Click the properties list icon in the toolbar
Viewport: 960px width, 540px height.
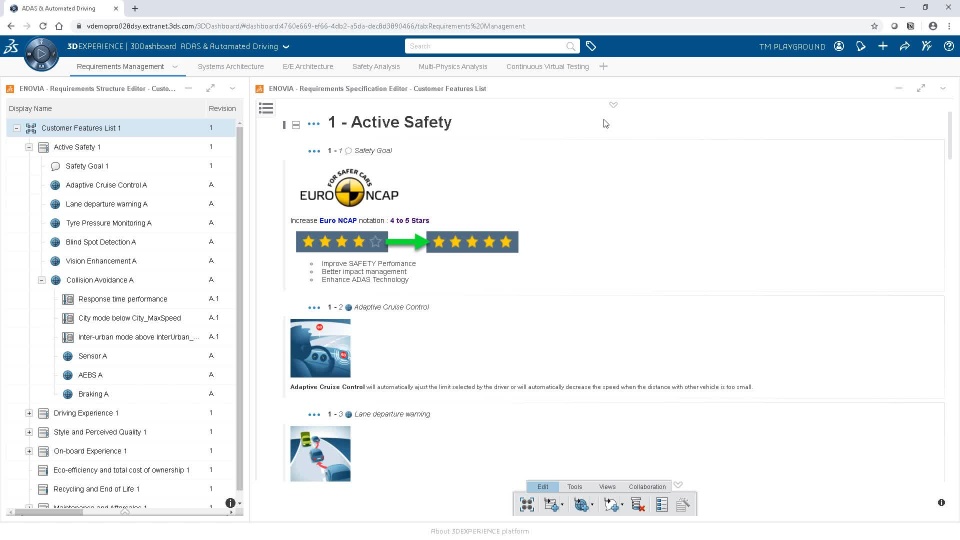point(661,504)
